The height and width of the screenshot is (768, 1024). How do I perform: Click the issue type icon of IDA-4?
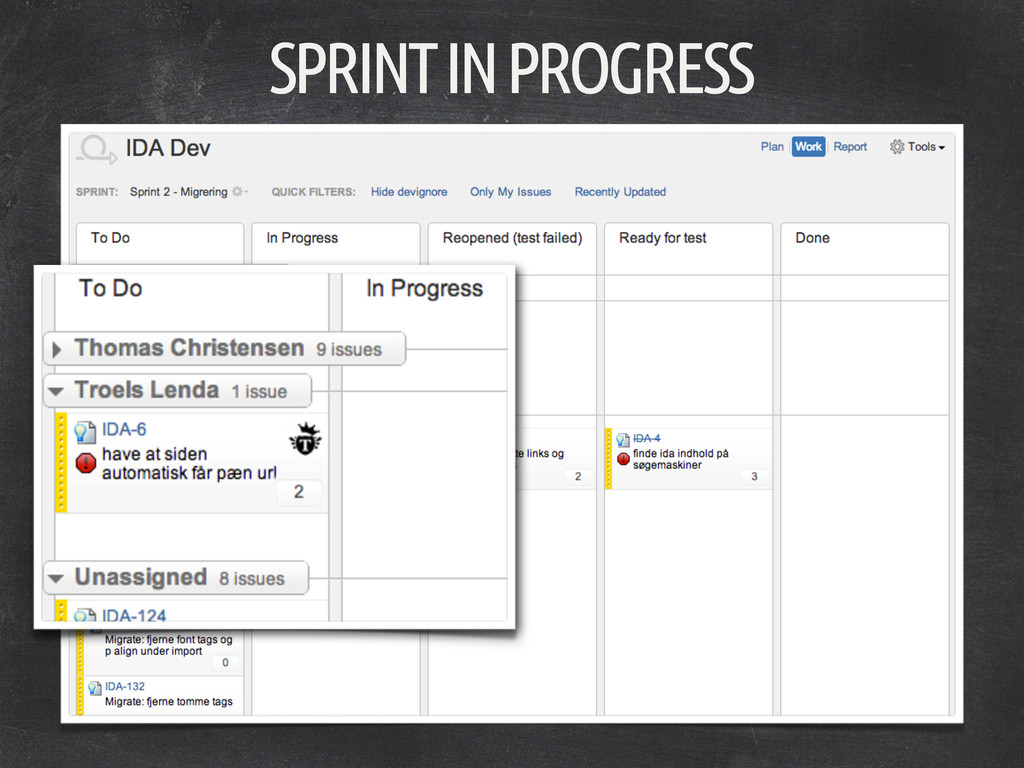click(x=623, y=439)
